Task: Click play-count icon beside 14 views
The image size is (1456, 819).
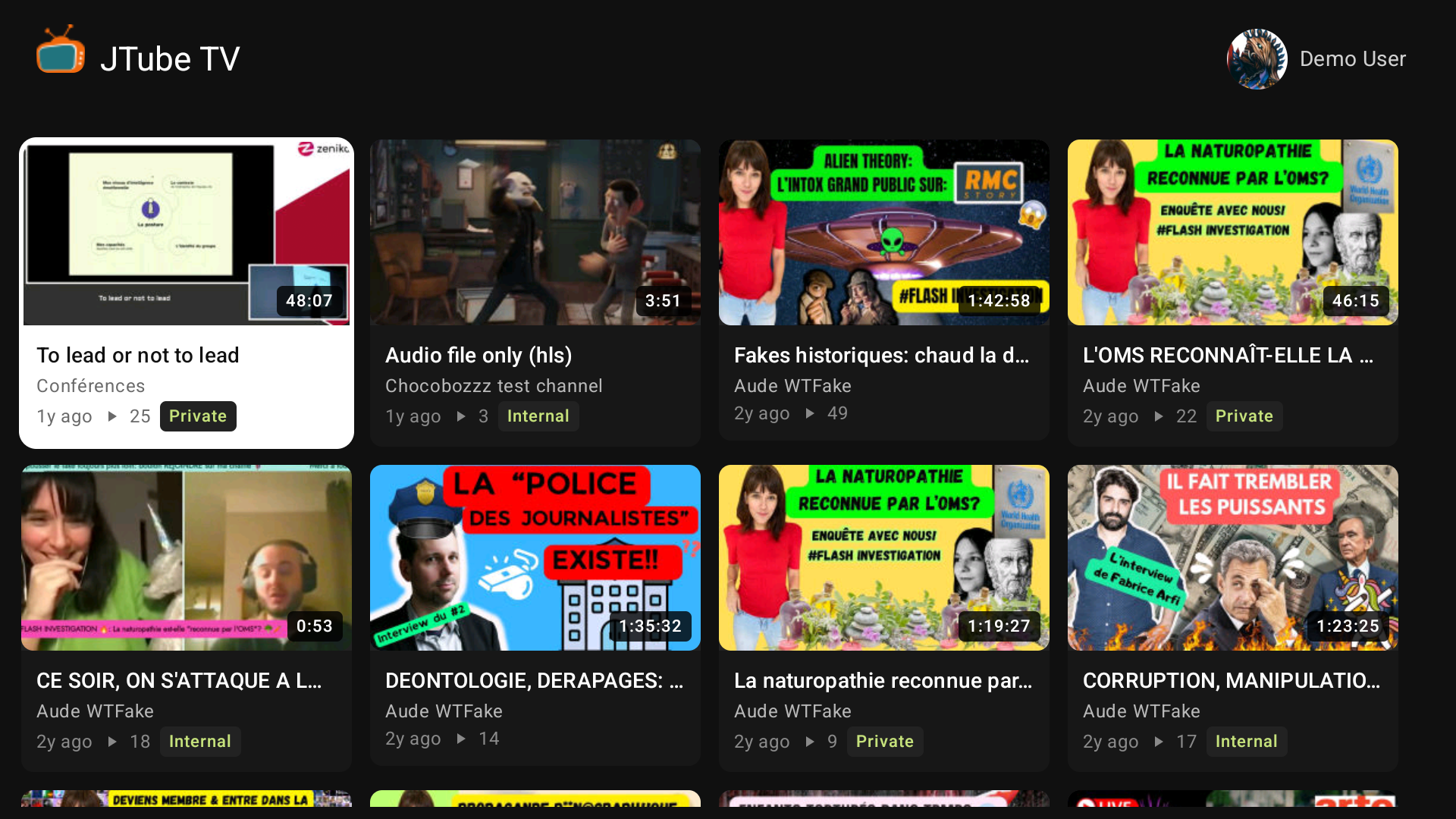Action: (461, 739)
